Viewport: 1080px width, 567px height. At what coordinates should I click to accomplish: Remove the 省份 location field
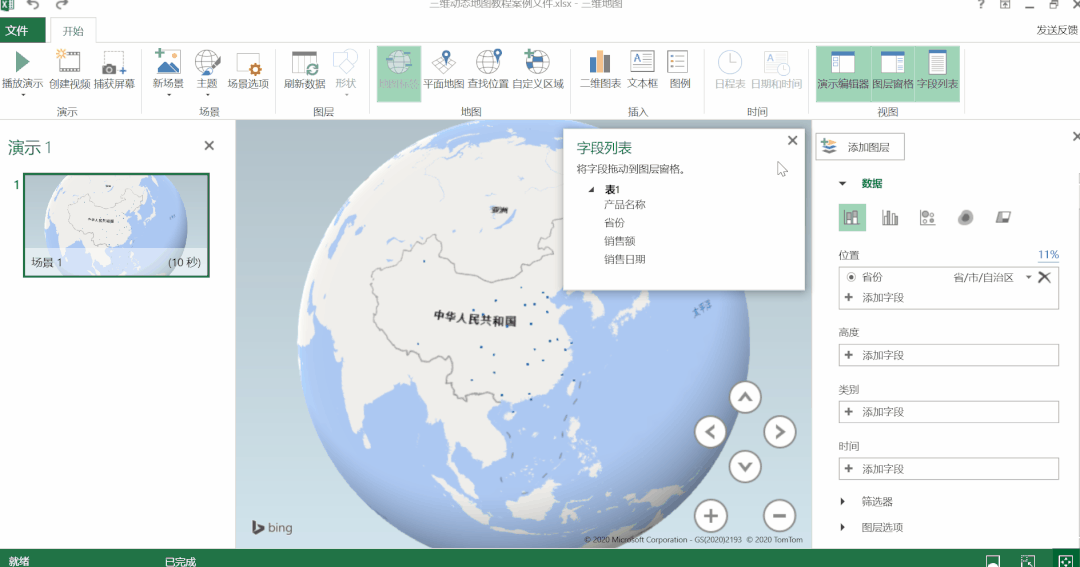[x=1044, y=278]
